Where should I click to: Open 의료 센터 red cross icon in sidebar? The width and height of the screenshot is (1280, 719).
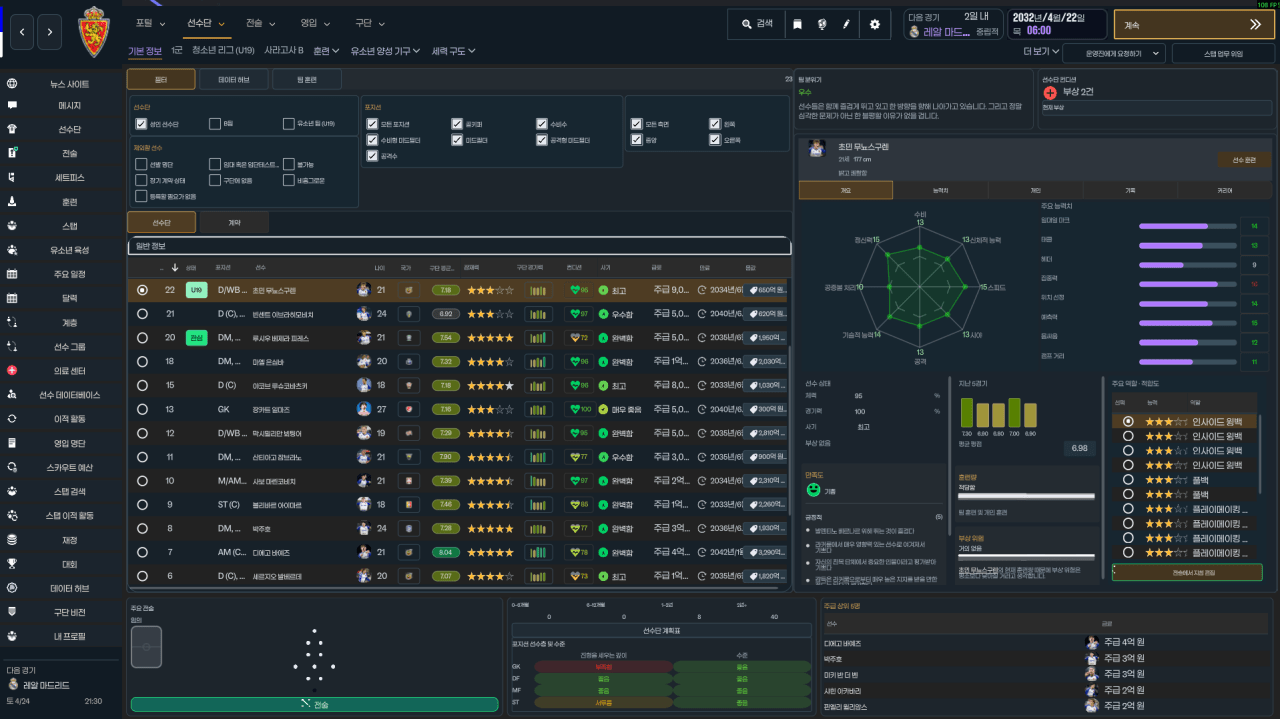12,371
